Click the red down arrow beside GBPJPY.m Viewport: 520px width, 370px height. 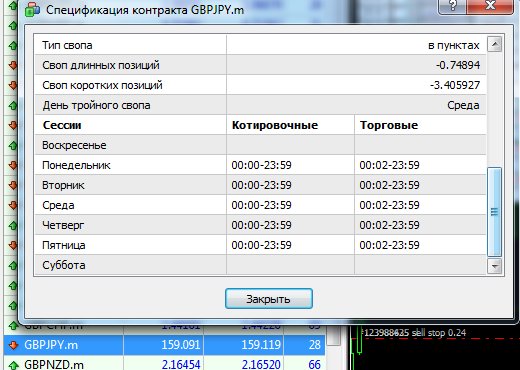click(x=13, y=345)
